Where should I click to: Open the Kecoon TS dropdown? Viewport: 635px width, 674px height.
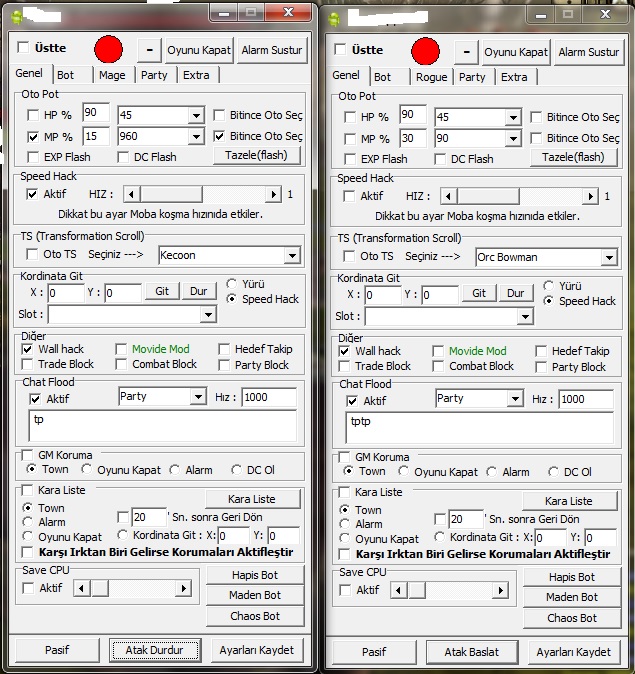click(292, 255)
